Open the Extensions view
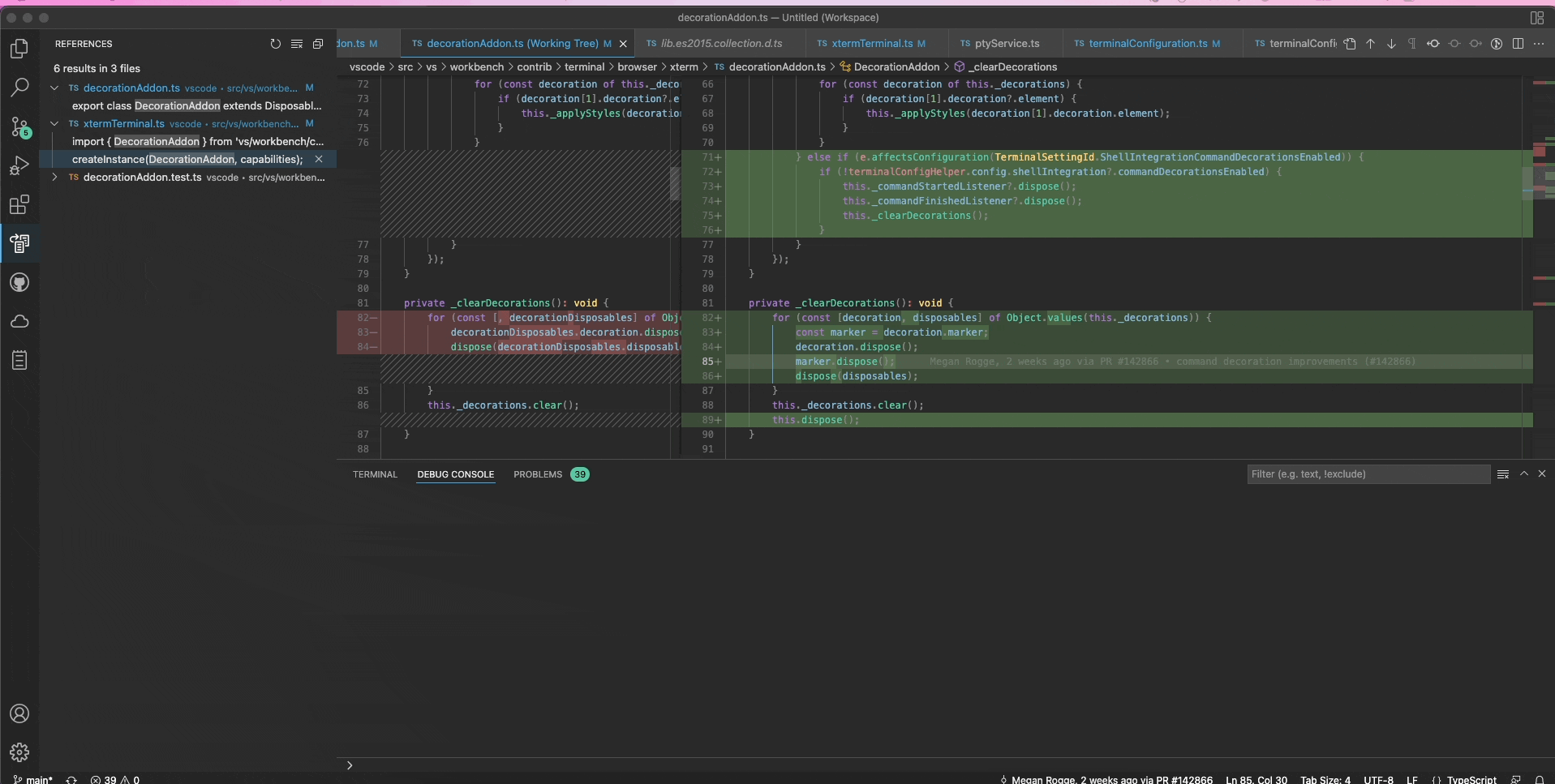The height and width of the screenshot is (784, 1555). (19, 205)
